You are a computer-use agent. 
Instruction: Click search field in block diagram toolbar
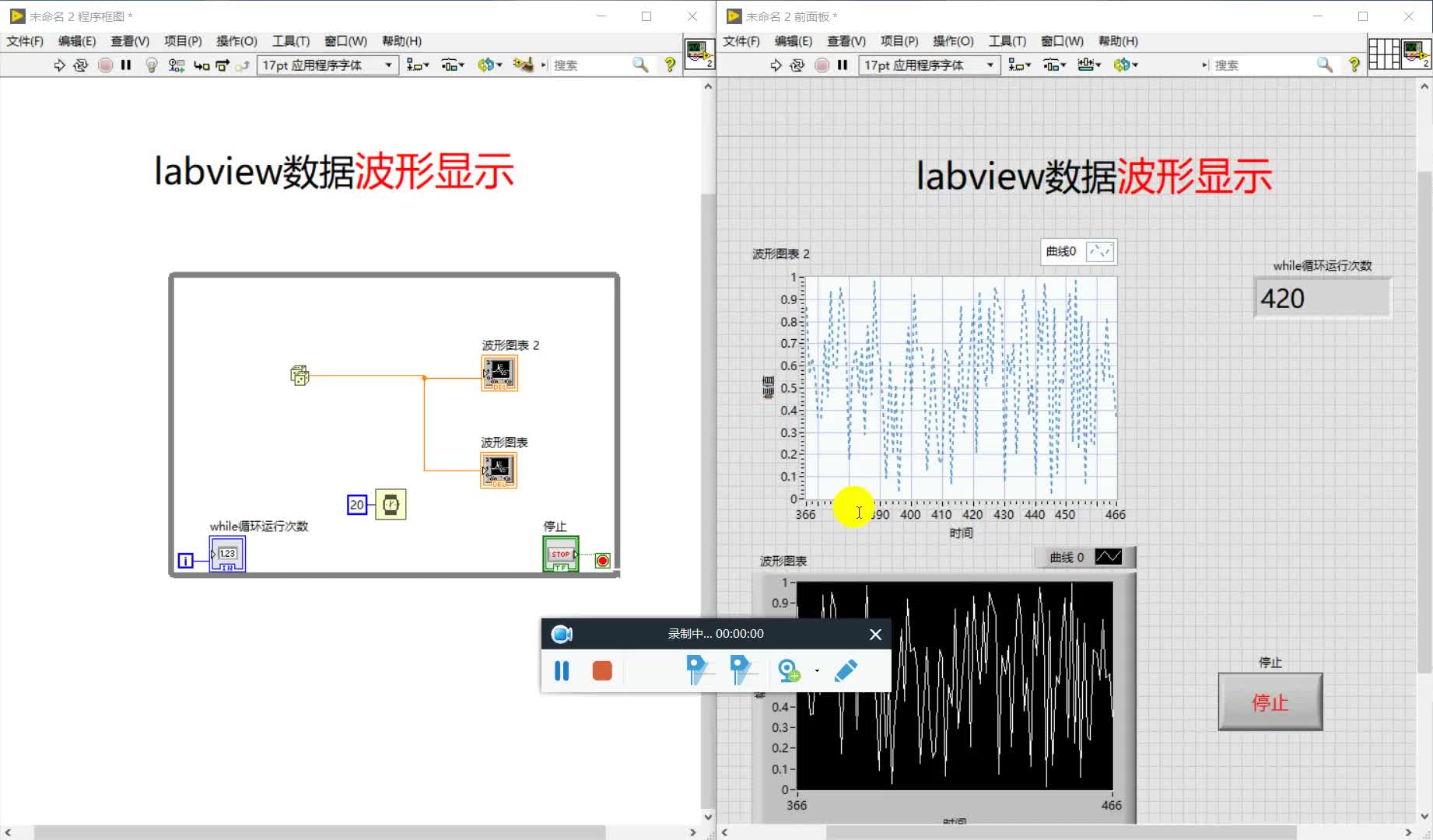coord(590,65)
